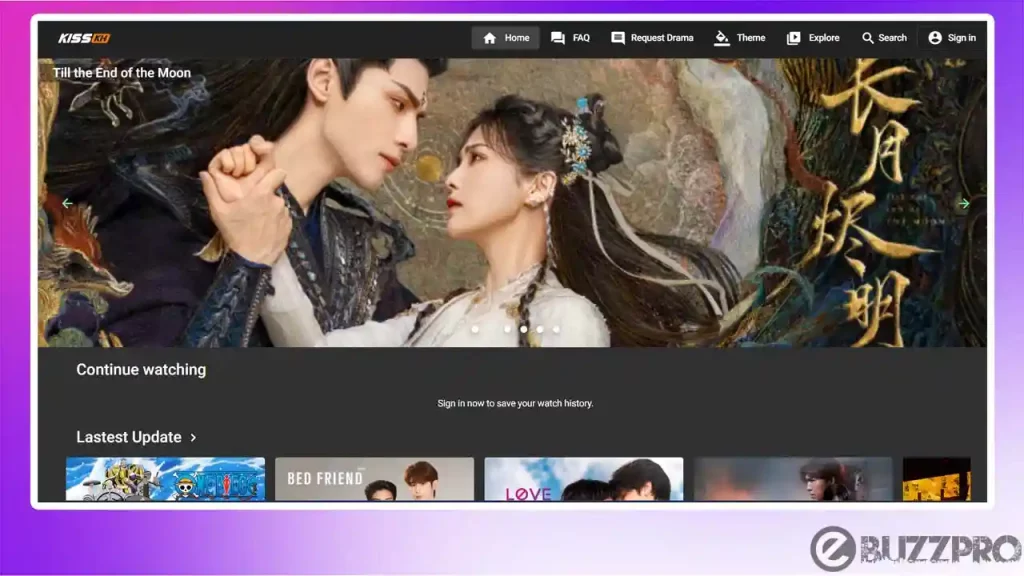Viewport: 1024px width, 576px height.
Task: Click the Home house icon
Action: (x=490, y=38)
